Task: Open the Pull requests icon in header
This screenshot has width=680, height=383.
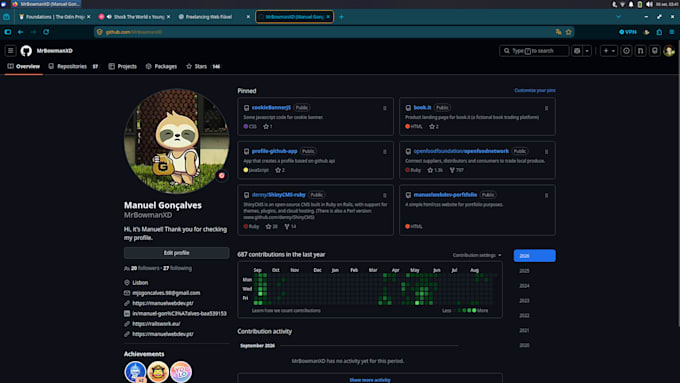Action: (641, 51)
